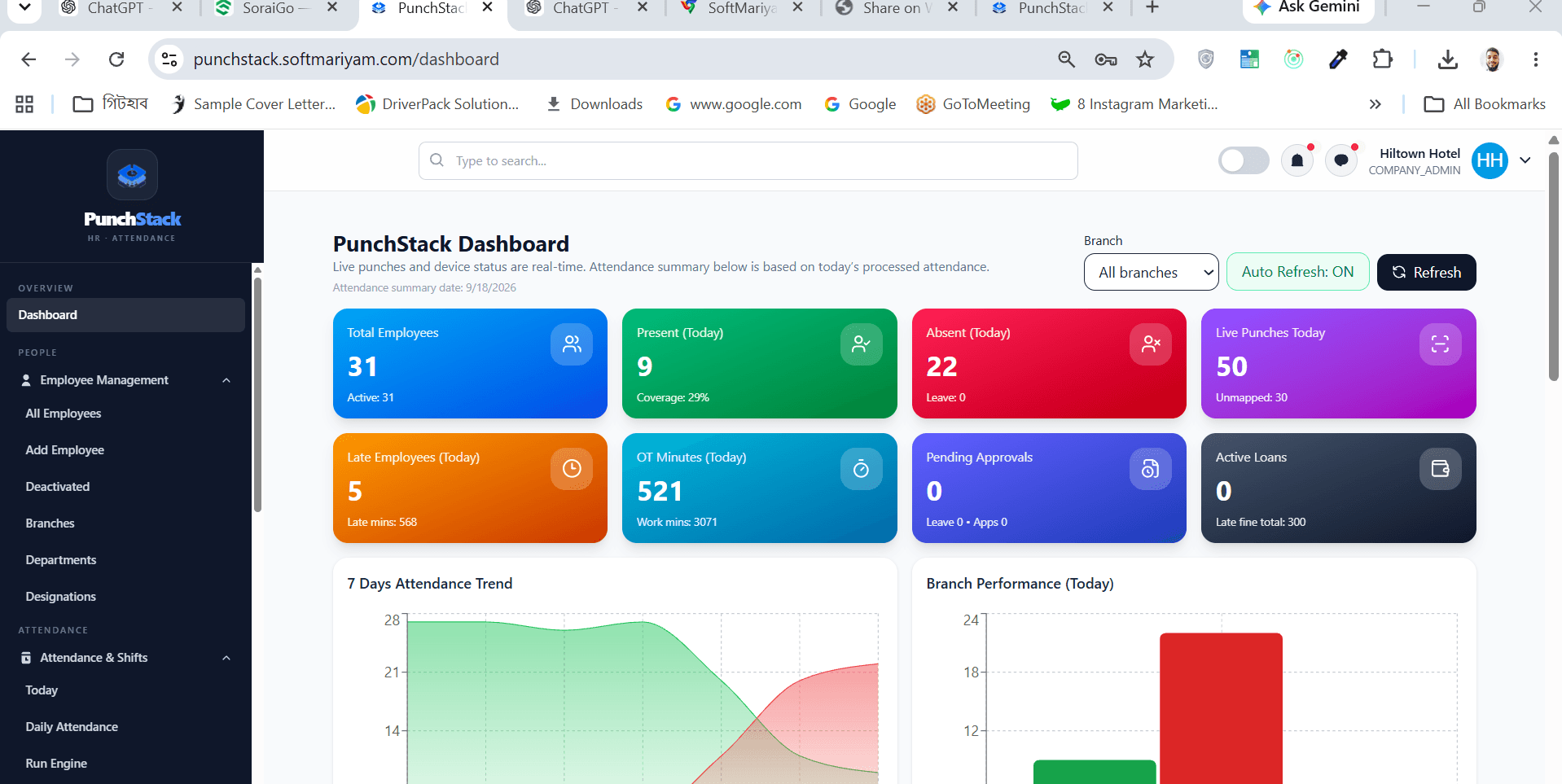The height and width of the screenshot is (784, 1562).
Task: Open the chat messages icon
Action: [x=1341, y=160]
